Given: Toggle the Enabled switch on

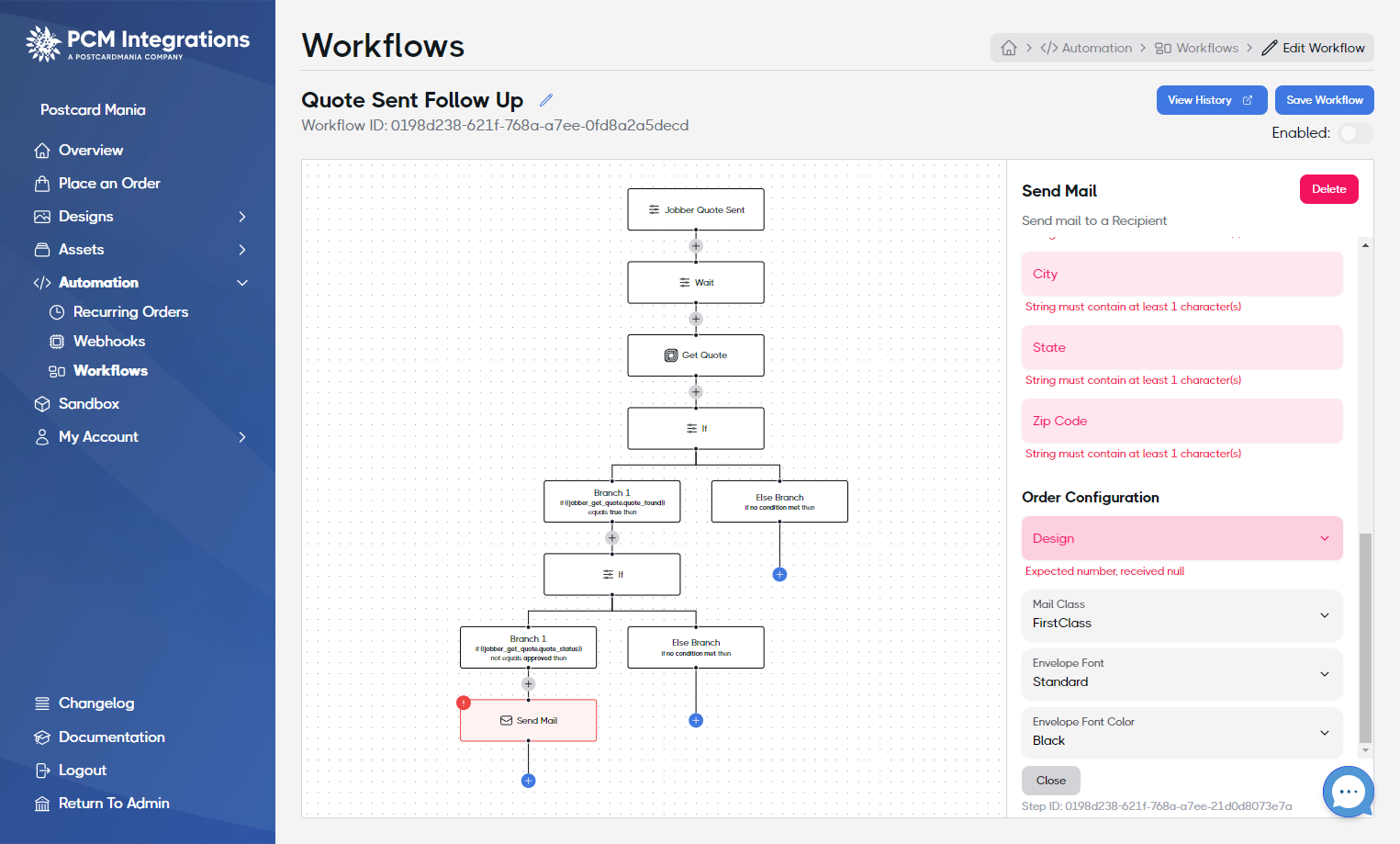Looking at the screenshot, I should point(1355,133).
